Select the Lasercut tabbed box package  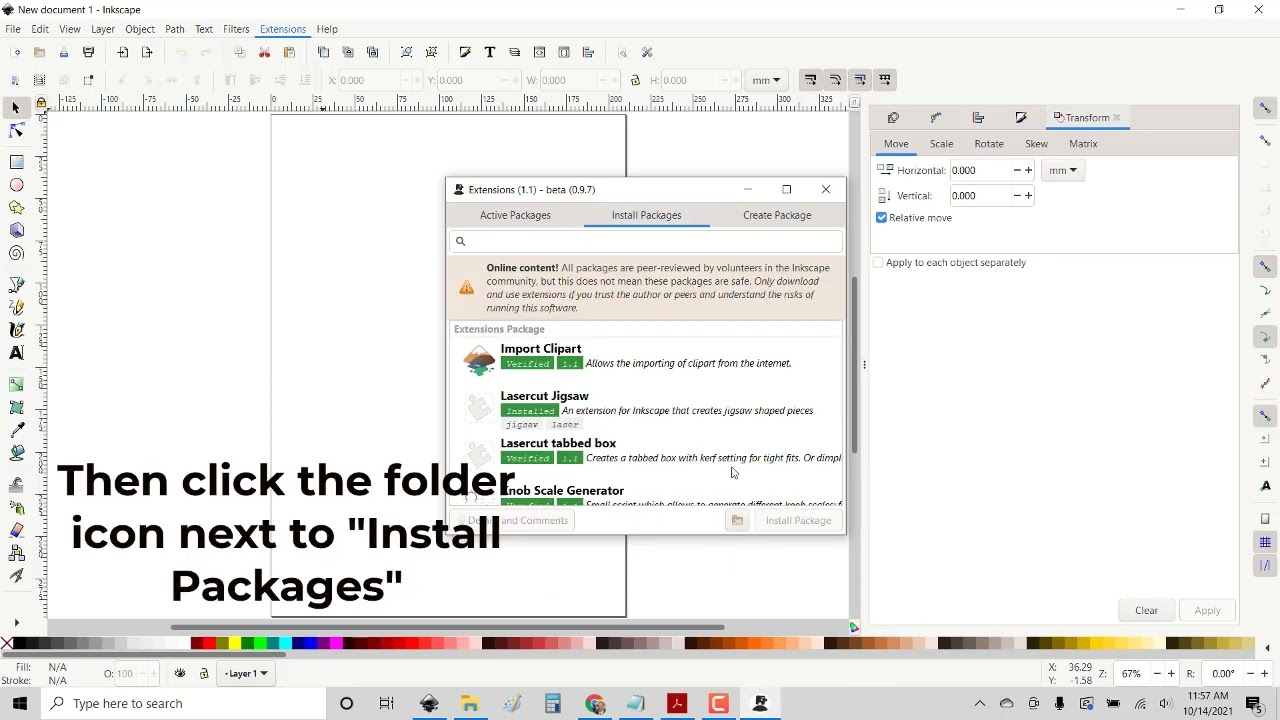pos(648,452)
